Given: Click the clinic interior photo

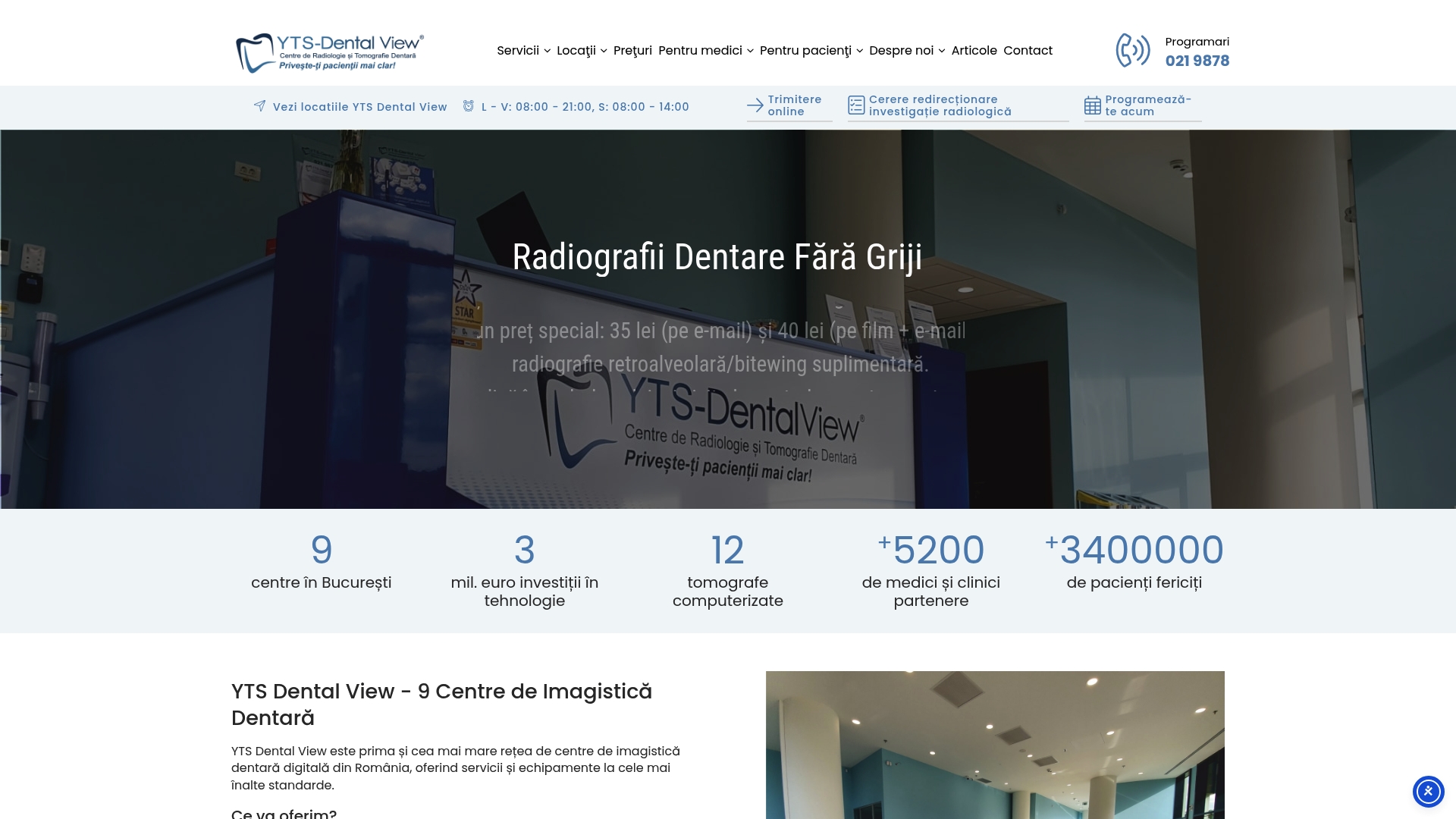Looking at the screenshot, I should [994, 743].
